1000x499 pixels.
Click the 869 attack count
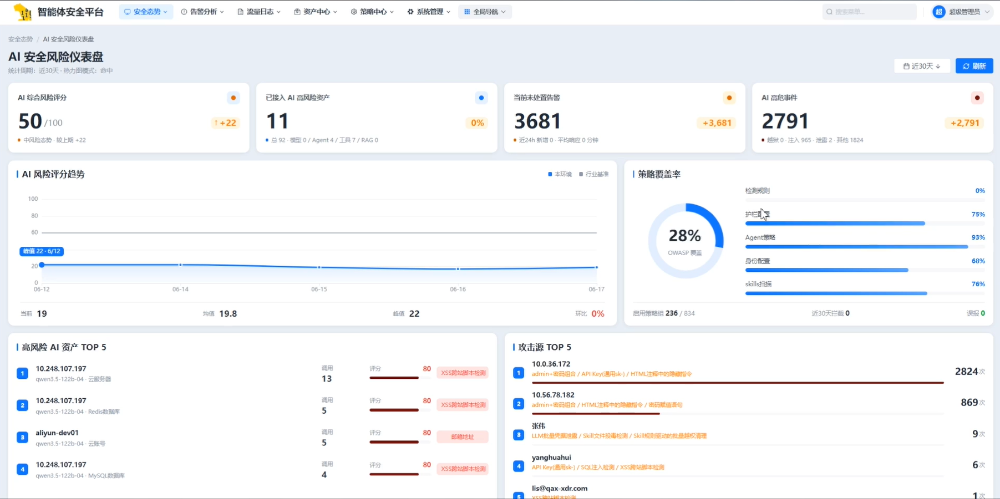tap(969, 403)
